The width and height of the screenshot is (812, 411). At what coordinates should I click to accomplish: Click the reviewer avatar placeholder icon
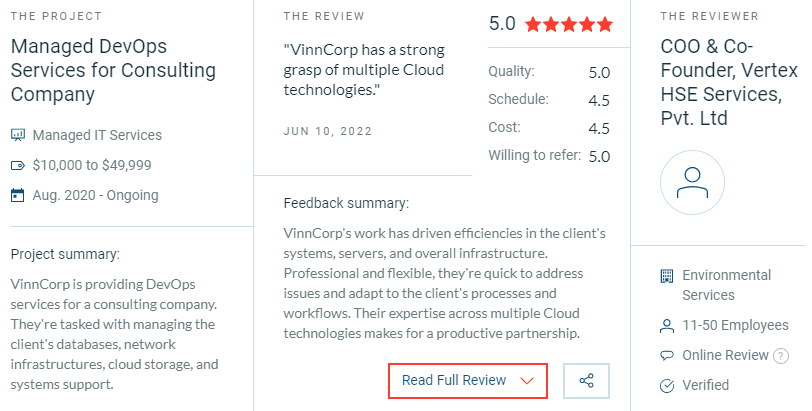coord(692,183)
